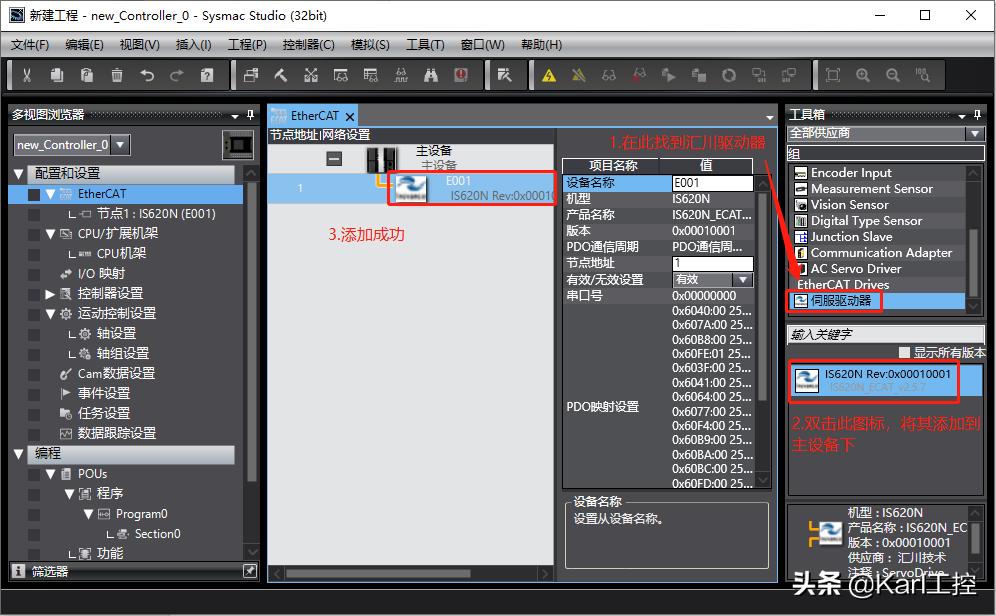Click the binoculars search icon

click(x=431, y=75)
